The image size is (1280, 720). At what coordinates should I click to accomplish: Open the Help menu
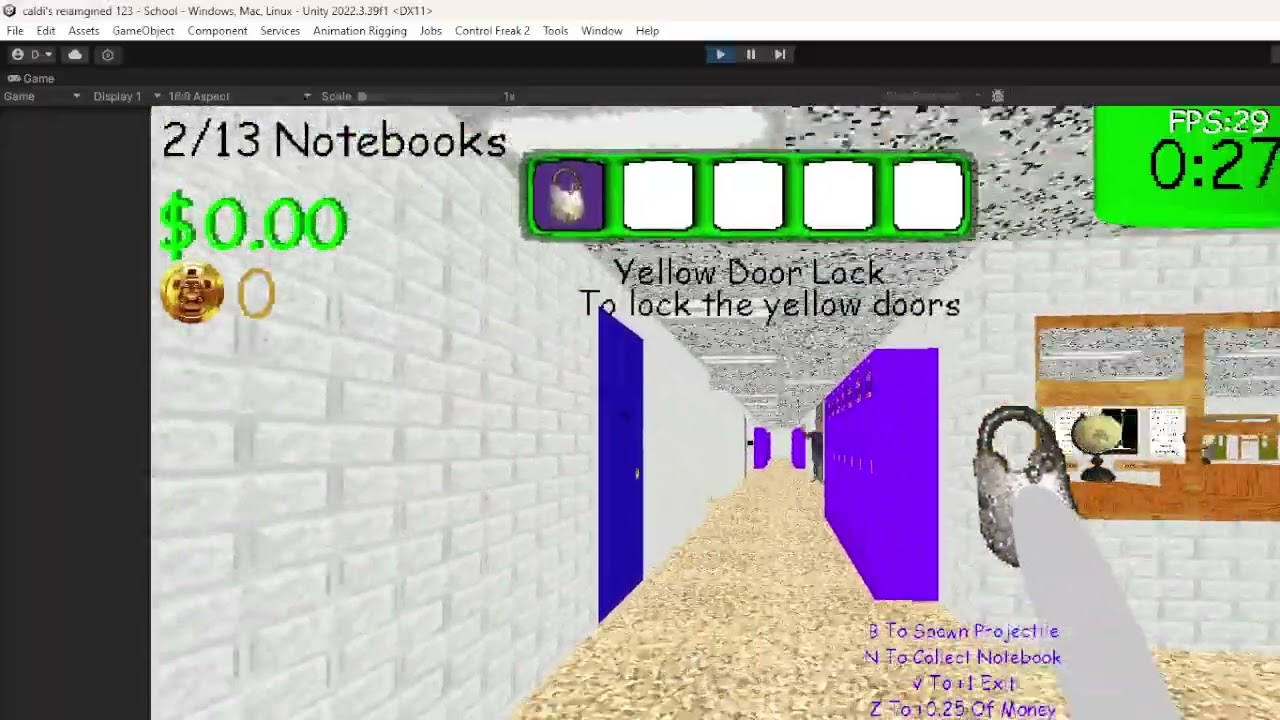(647, 31)
